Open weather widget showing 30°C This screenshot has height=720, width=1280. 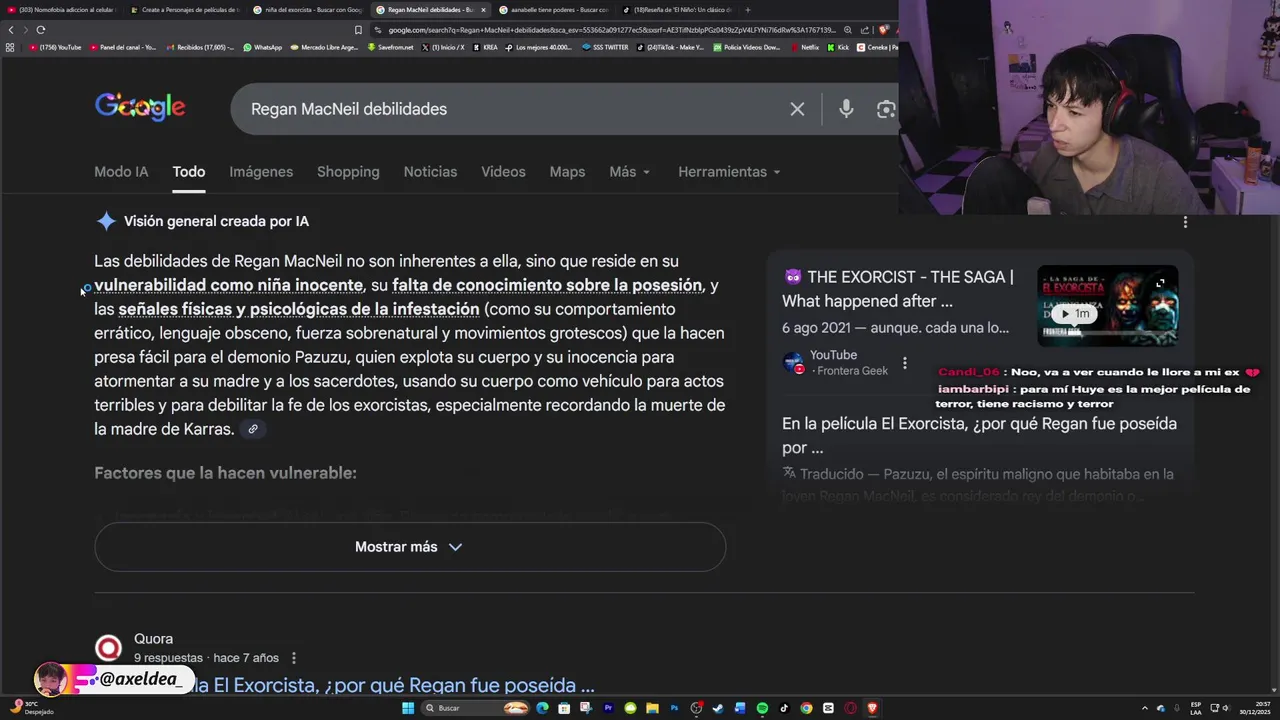[x=30, y=708]
